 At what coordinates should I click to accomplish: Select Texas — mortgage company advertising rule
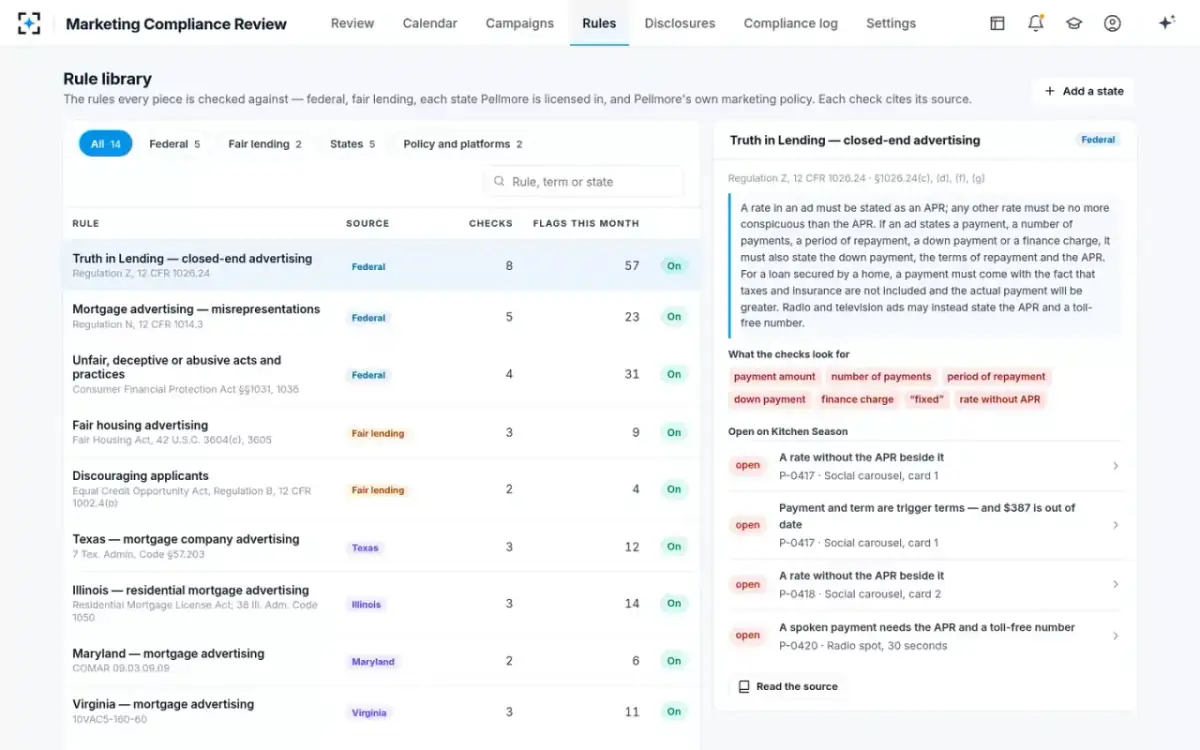tap(381, 546)
